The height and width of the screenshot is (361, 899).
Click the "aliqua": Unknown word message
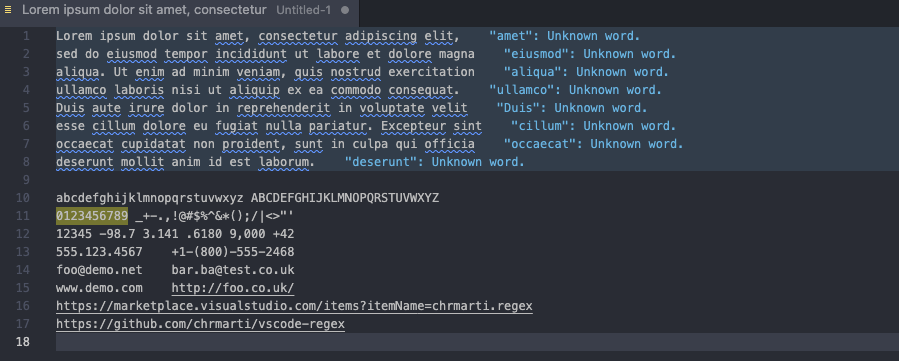pos(587,72)
